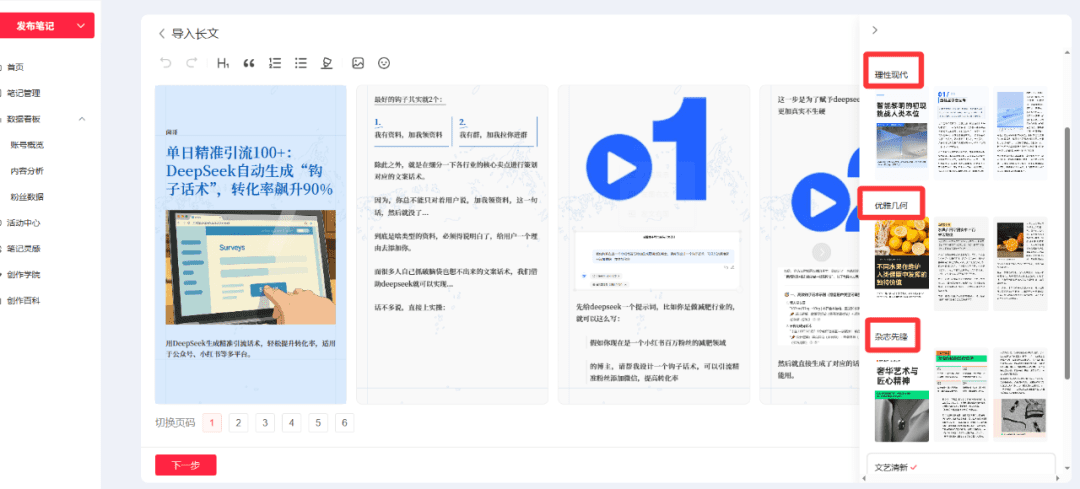1080x489 pixels.
Task: Click the 切换页码 label
Action: (175, 422)
